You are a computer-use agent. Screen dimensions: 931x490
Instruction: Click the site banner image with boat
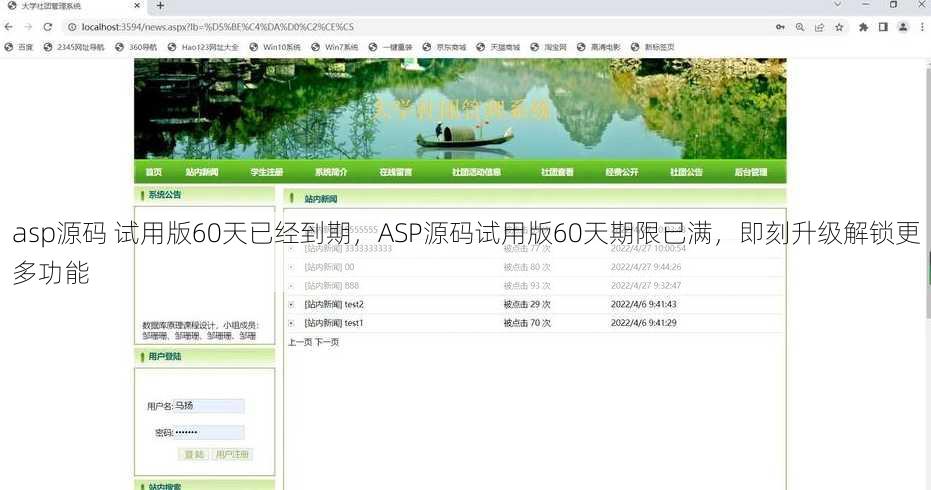[x=460, y=109]
